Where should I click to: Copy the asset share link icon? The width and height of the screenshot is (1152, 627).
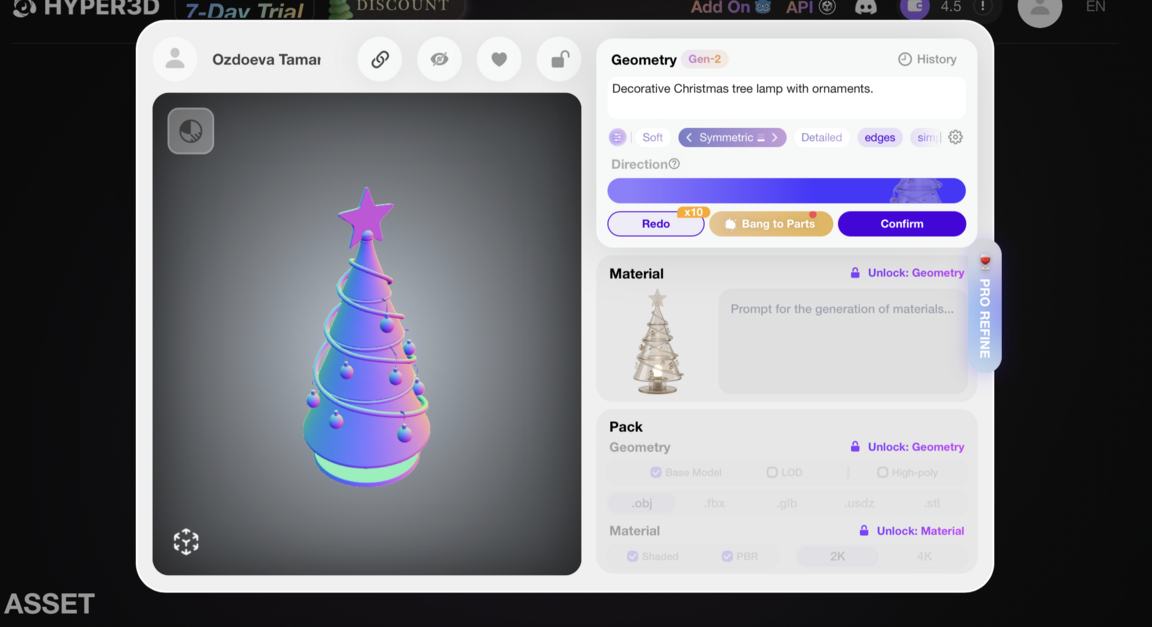click(380, 60)
